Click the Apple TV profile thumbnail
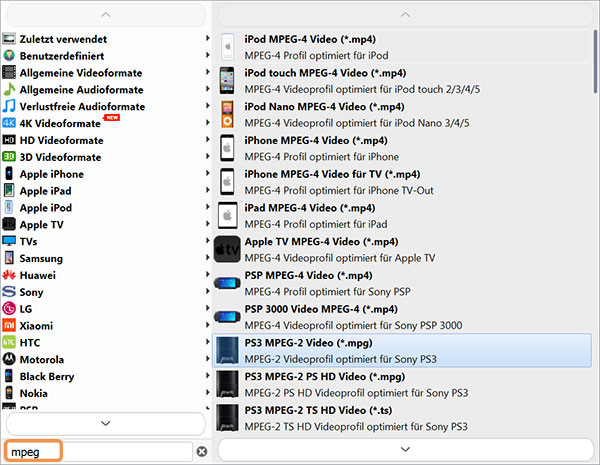The image size is (600, 465). coord(227,249)
